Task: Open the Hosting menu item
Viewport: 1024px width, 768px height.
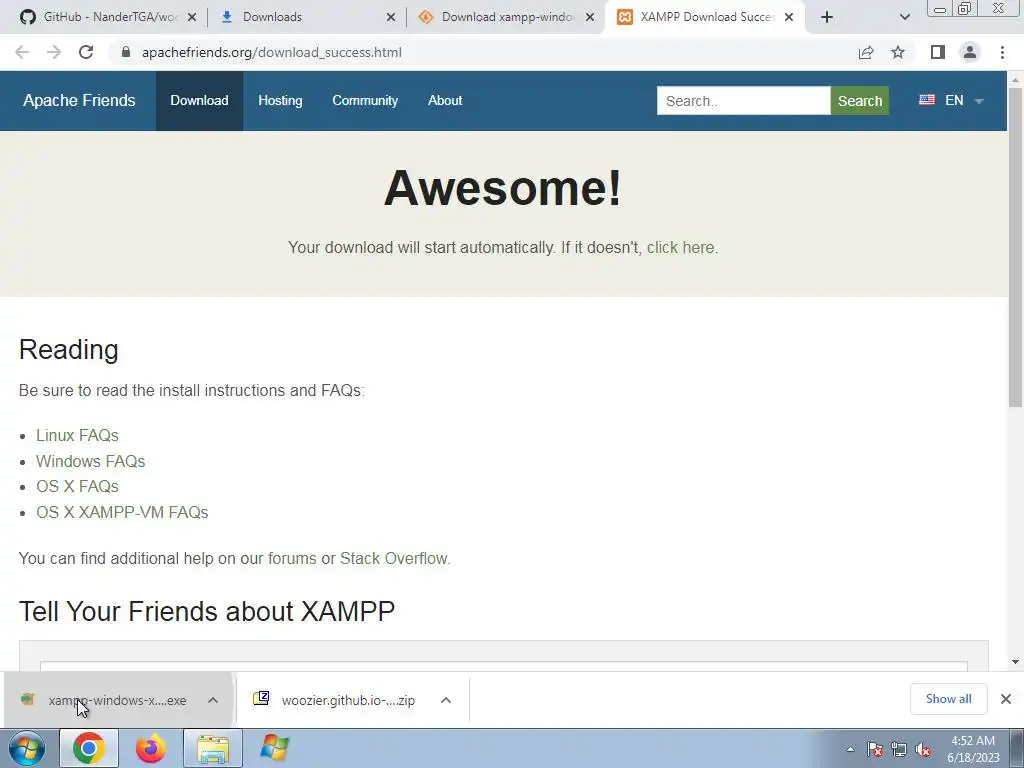Action: 280,101
